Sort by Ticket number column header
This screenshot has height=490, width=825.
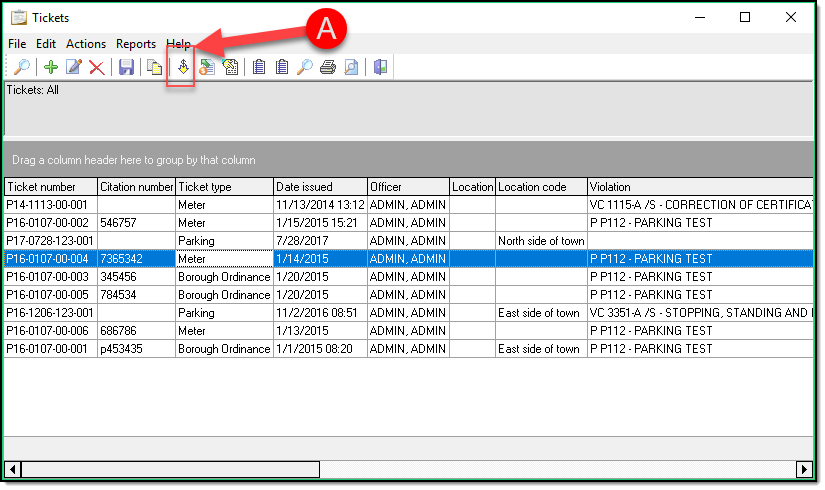point(50,187)
